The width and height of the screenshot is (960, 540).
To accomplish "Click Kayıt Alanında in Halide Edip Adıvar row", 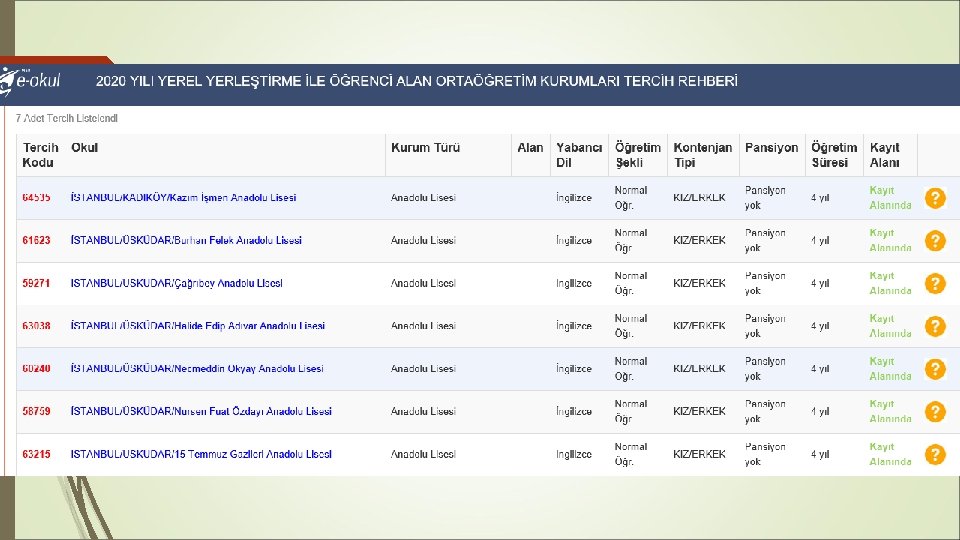I will (x=890, y=326).
